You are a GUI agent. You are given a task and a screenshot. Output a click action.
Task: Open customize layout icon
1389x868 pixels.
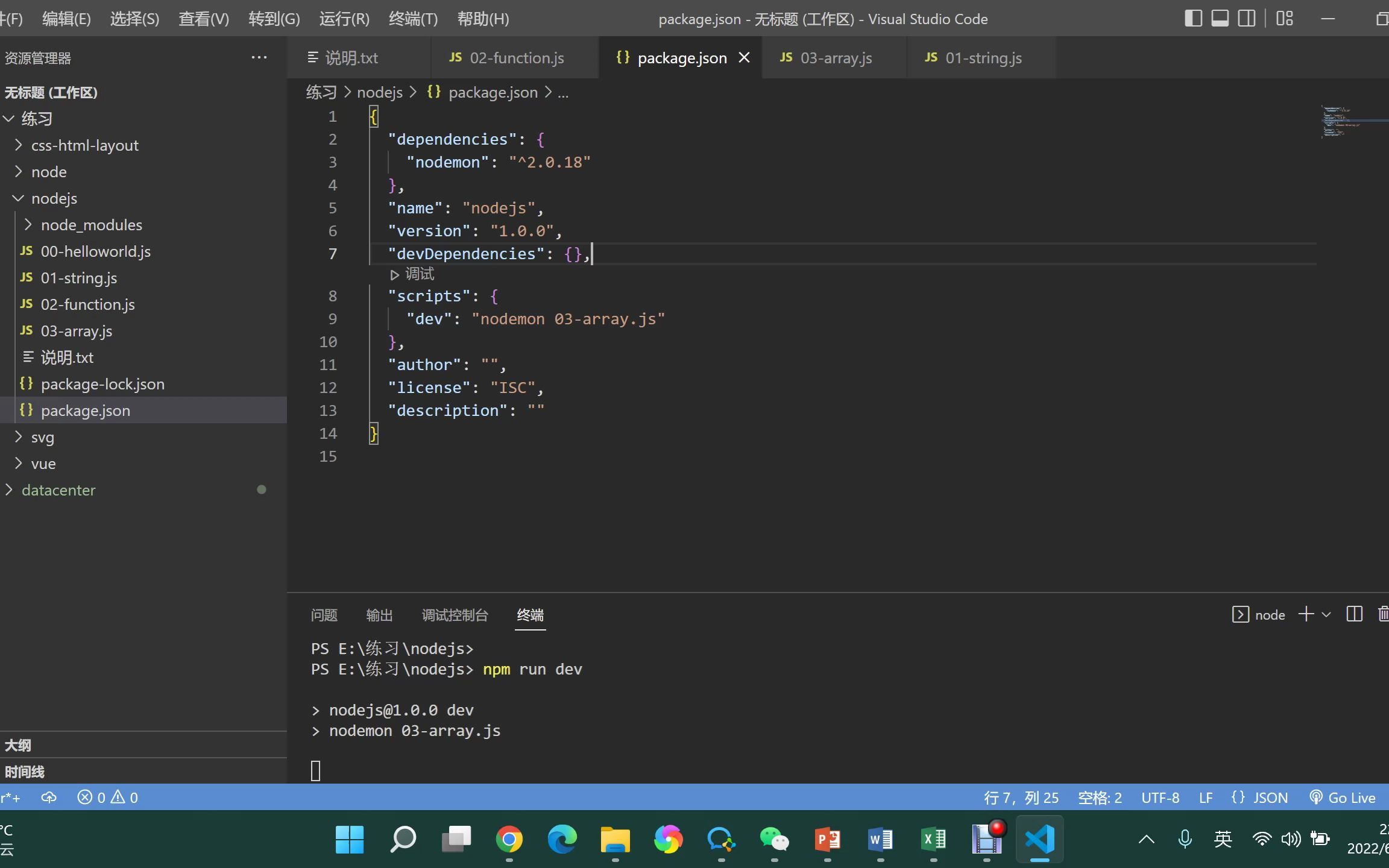coord(1285,19)
